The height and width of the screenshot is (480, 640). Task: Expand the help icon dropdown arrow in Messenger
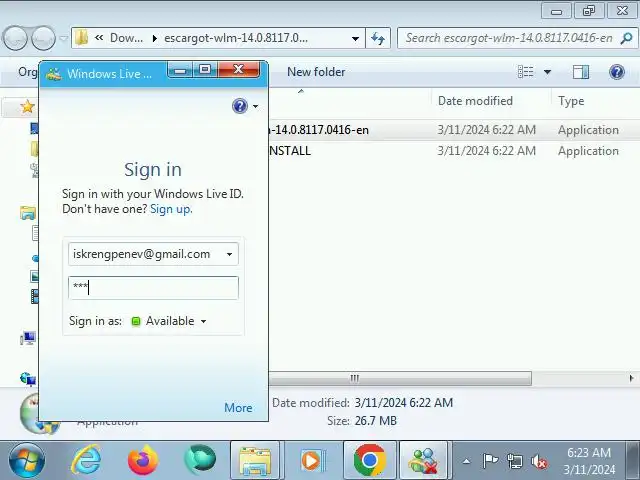pyautogui.click(x=256, y=107)
